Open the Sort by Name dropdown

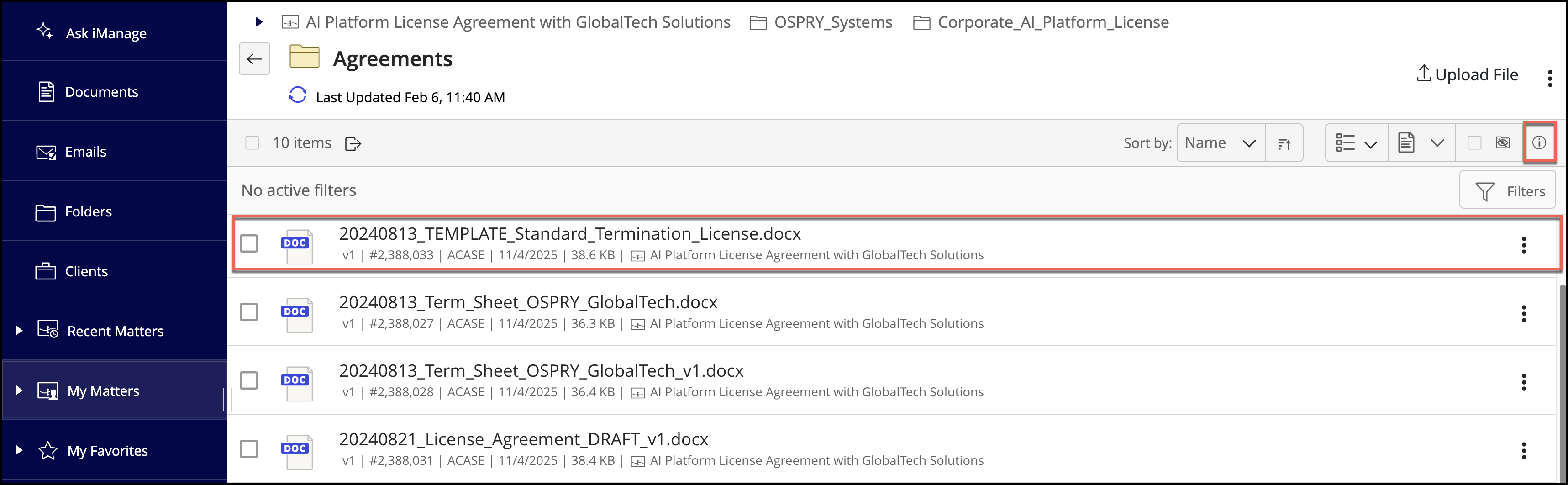(x=1220, y=143)
